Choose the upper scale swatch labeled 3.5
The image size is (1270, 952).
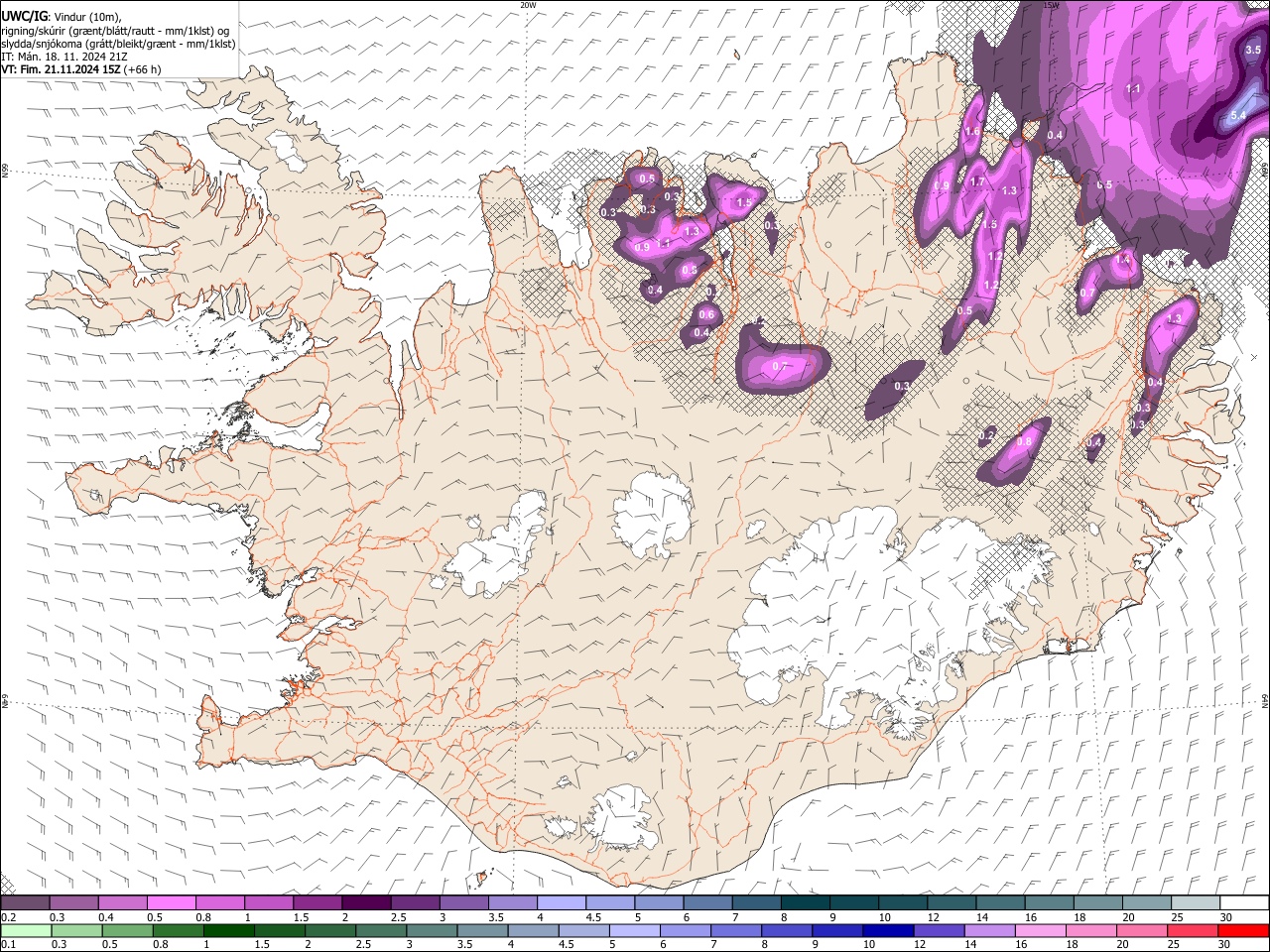click(x=512, y=902)
